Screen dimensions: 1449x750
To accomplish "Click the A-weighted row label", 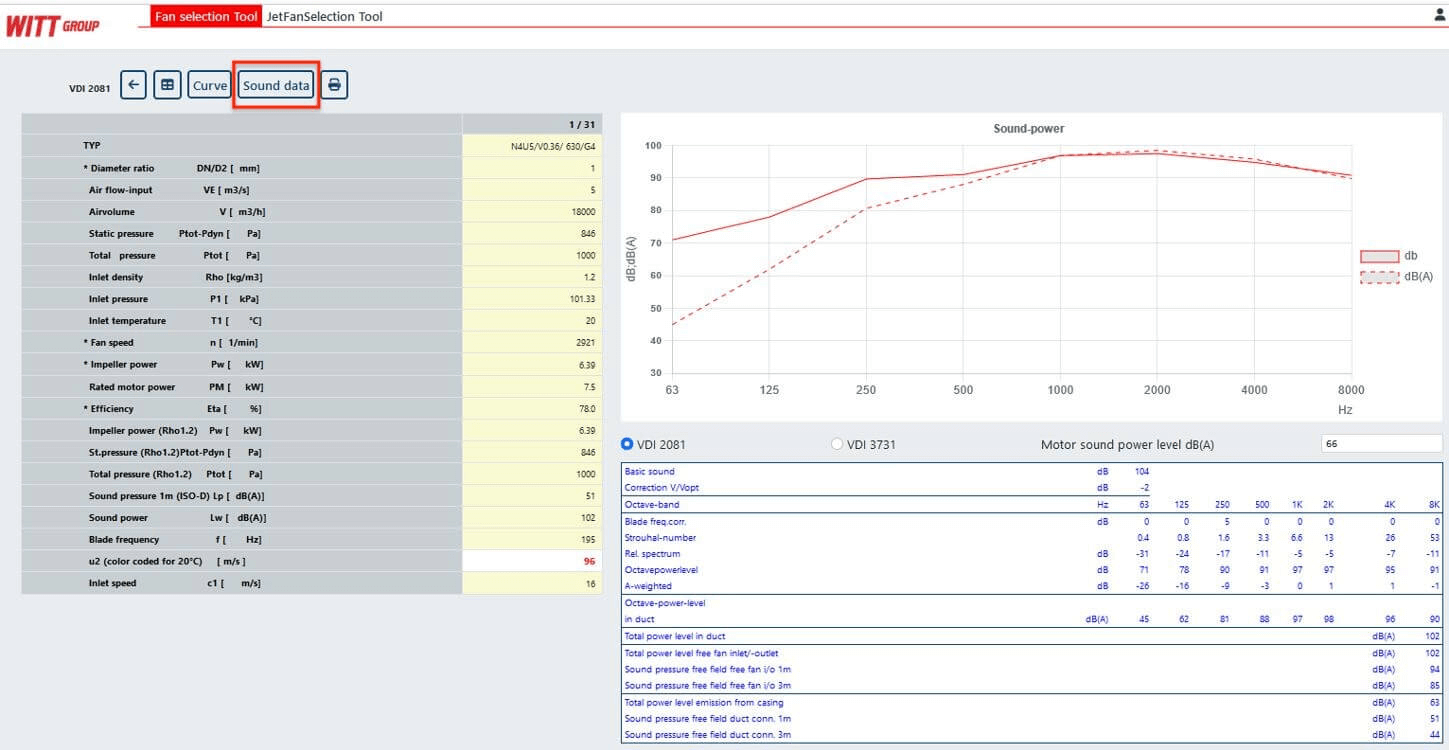I will click(x=648, y=586).
